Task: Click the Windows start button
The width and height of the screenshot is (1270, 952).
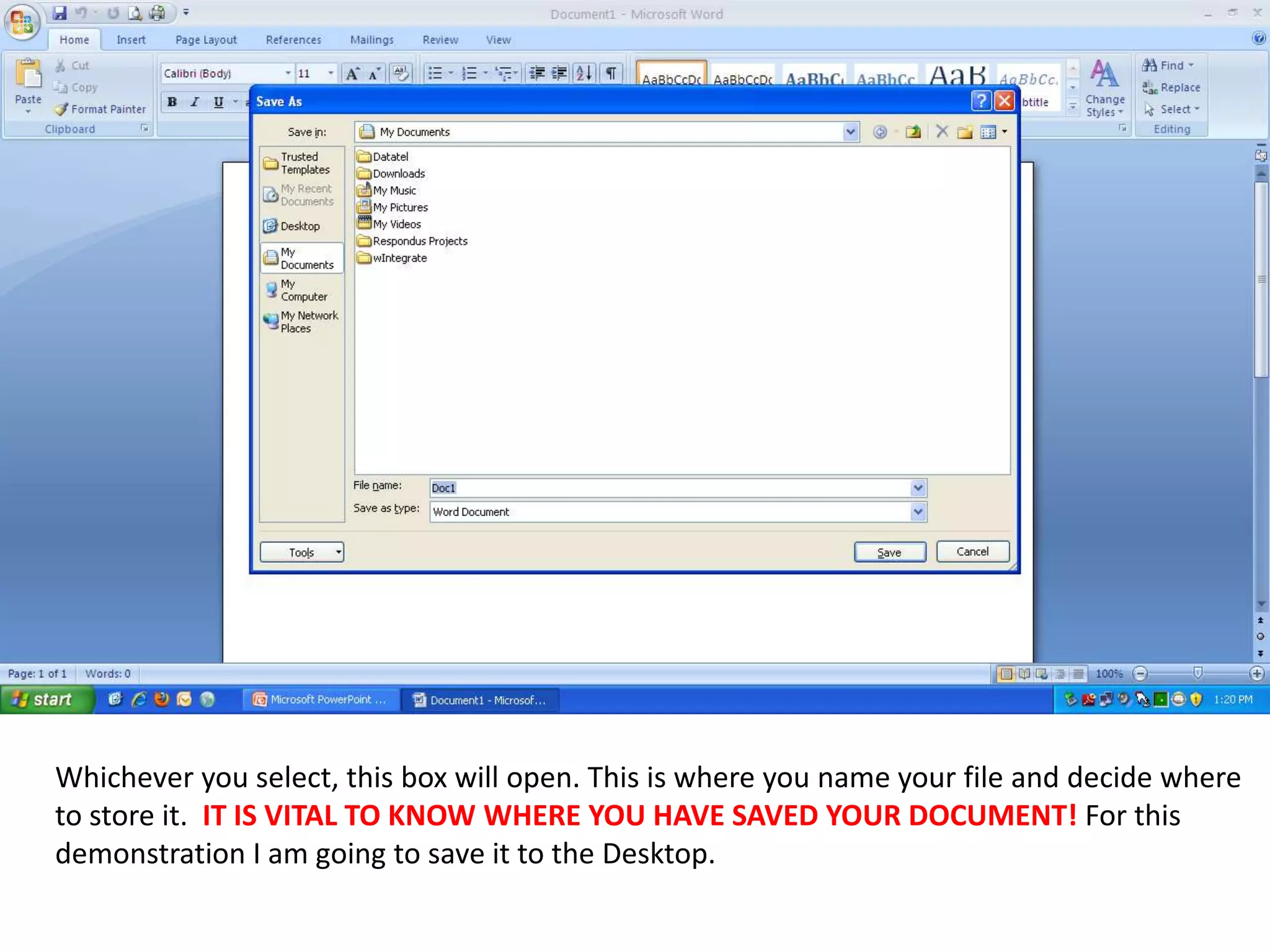Action: pos(47,700)
